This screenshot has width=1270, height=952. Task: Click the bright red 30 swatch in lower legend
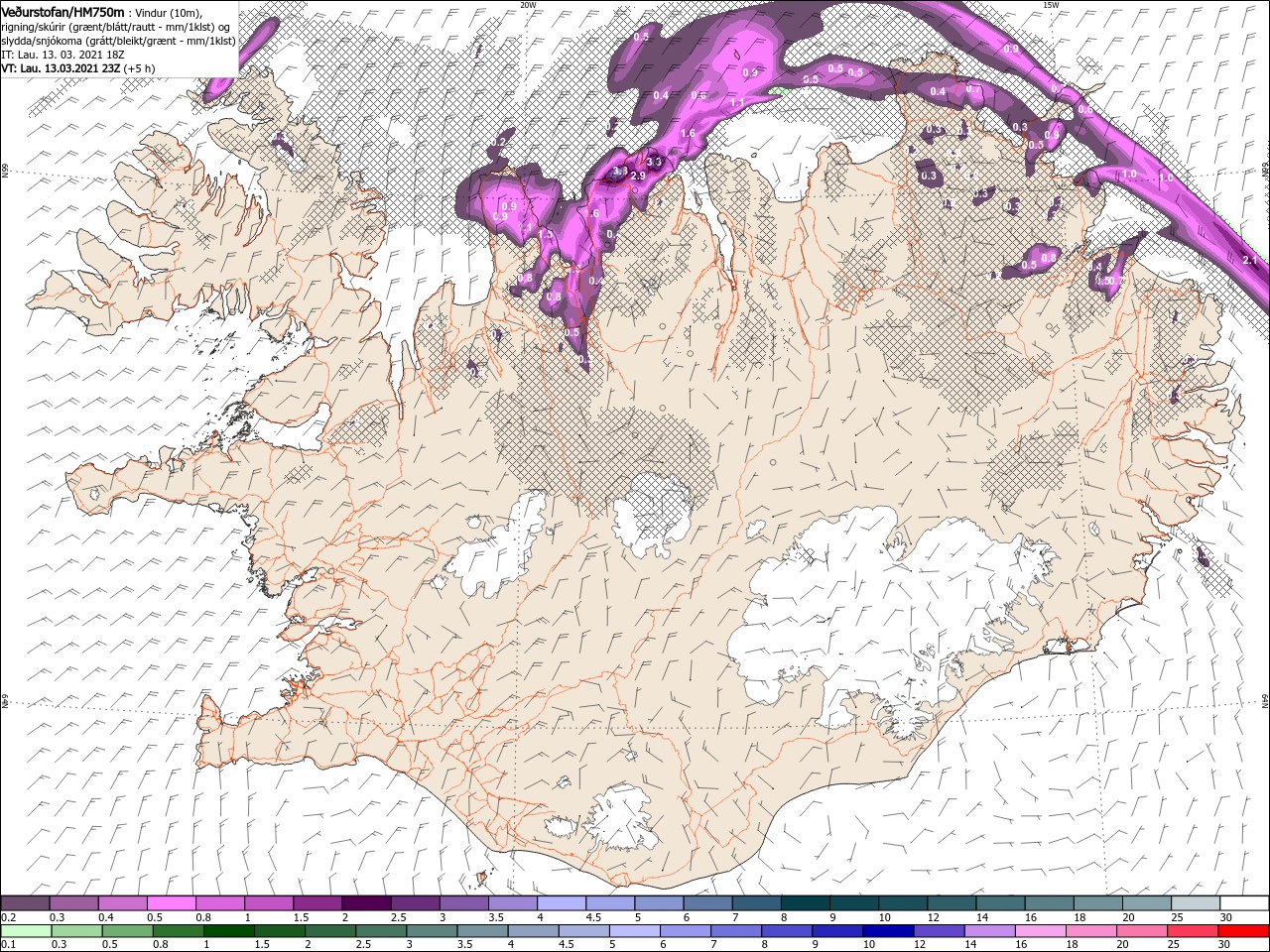pos(1243,931)
